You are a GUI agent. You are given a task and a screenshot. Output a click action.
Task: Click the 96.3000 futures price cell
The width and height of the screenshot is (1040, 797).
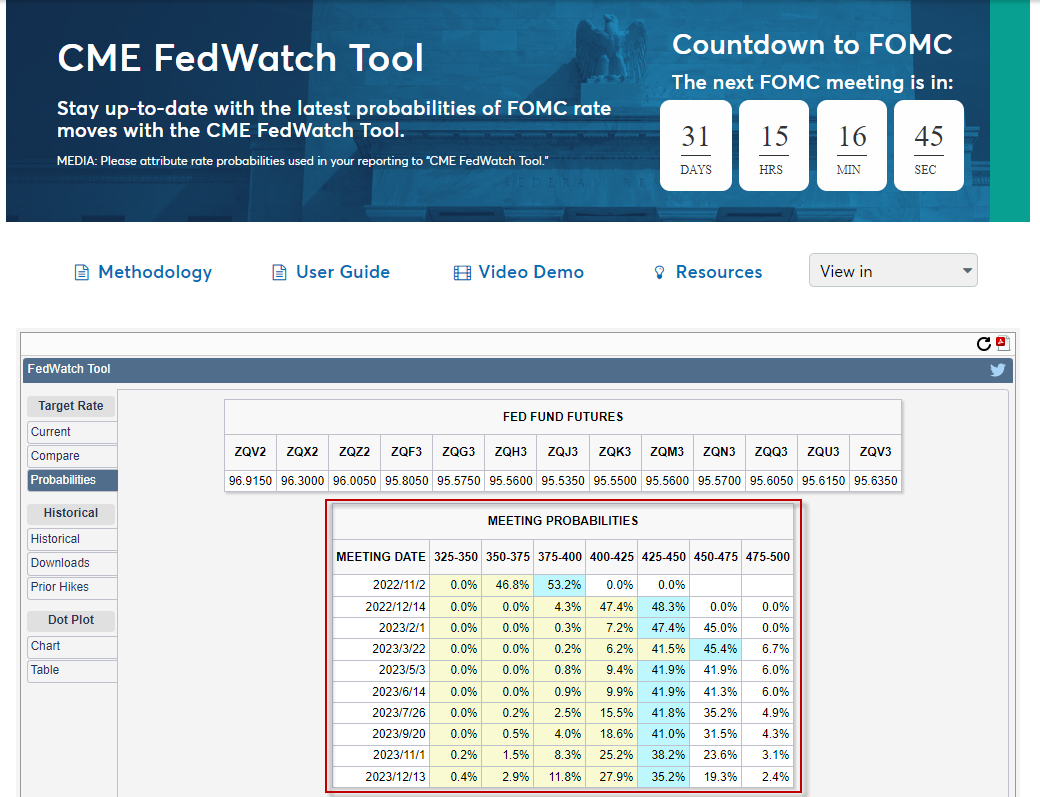302,480
